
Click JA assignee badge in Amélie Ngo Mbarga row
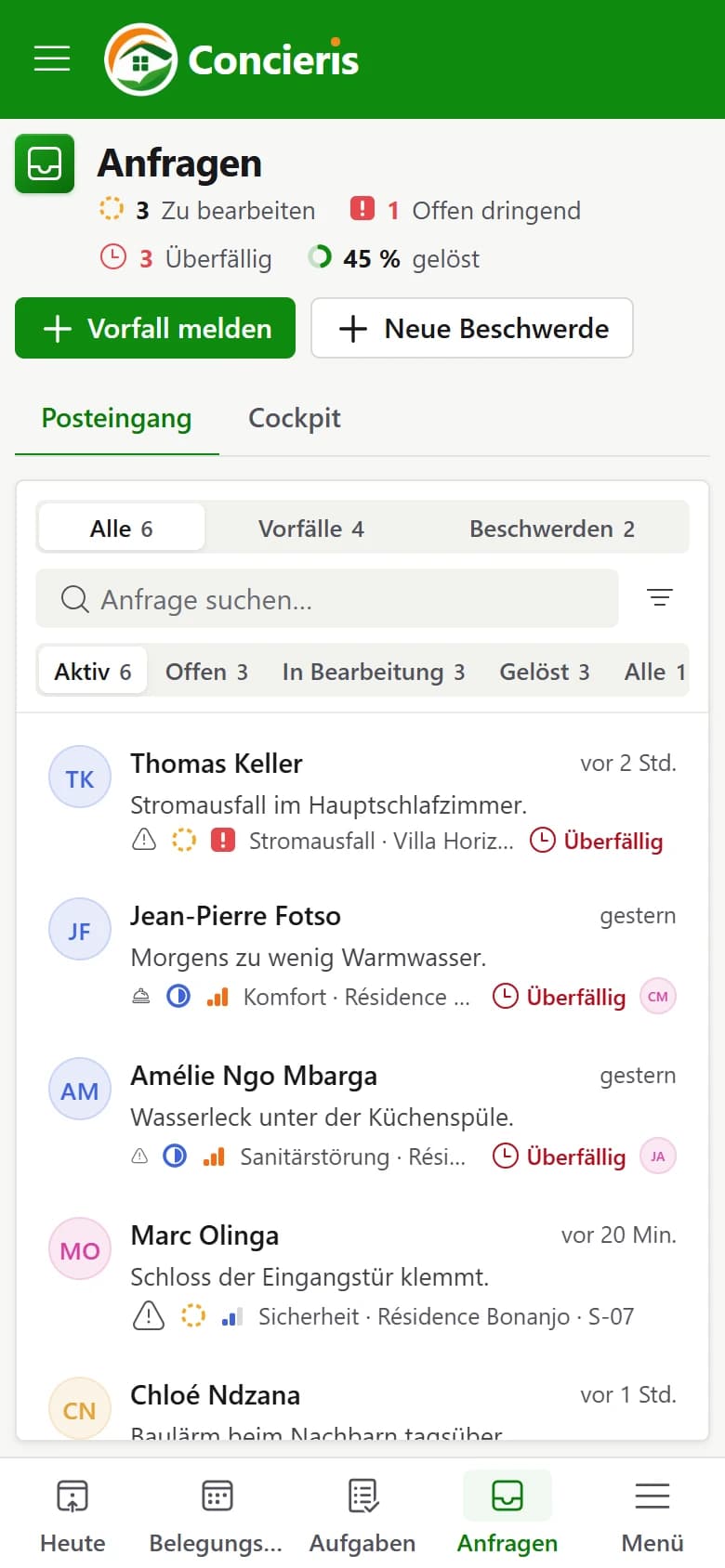(658, 1156)
